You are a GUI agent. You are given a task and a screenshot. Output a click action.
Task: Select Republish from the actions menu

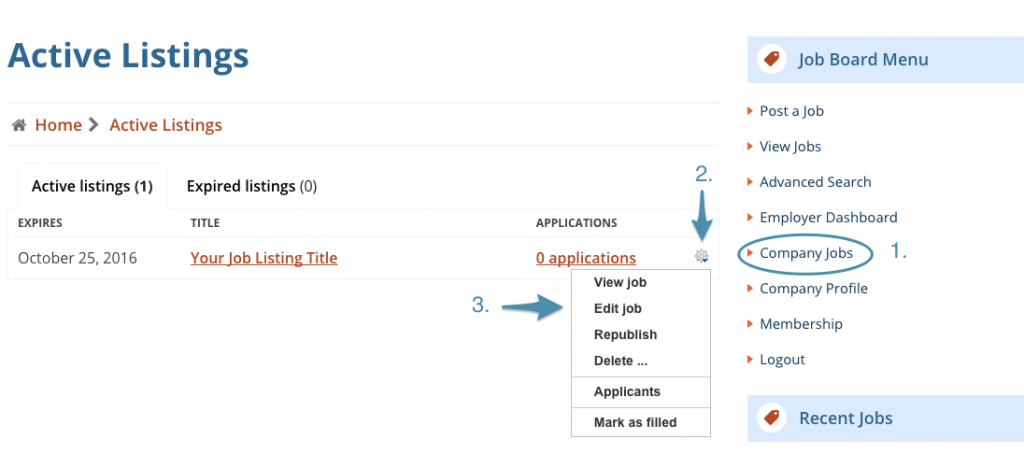(625, 335)
